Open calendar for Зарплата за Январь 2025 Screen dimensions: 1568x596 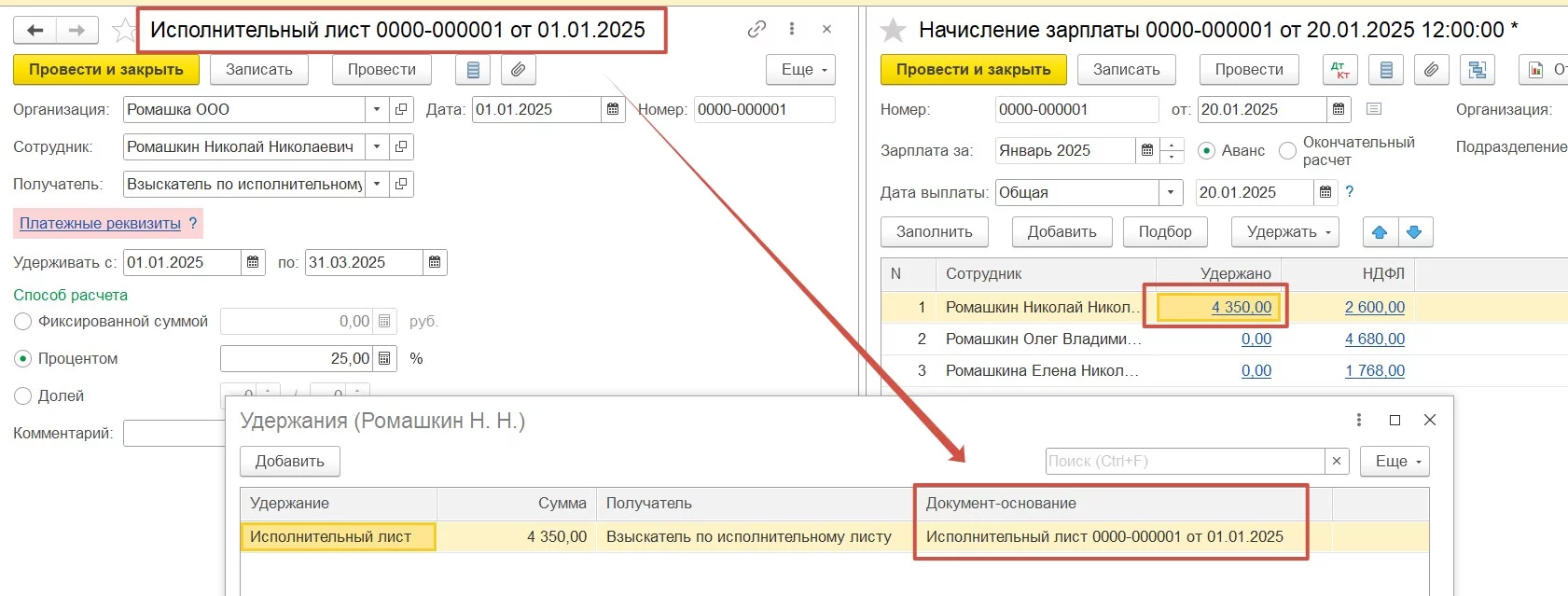(1147, 150)
